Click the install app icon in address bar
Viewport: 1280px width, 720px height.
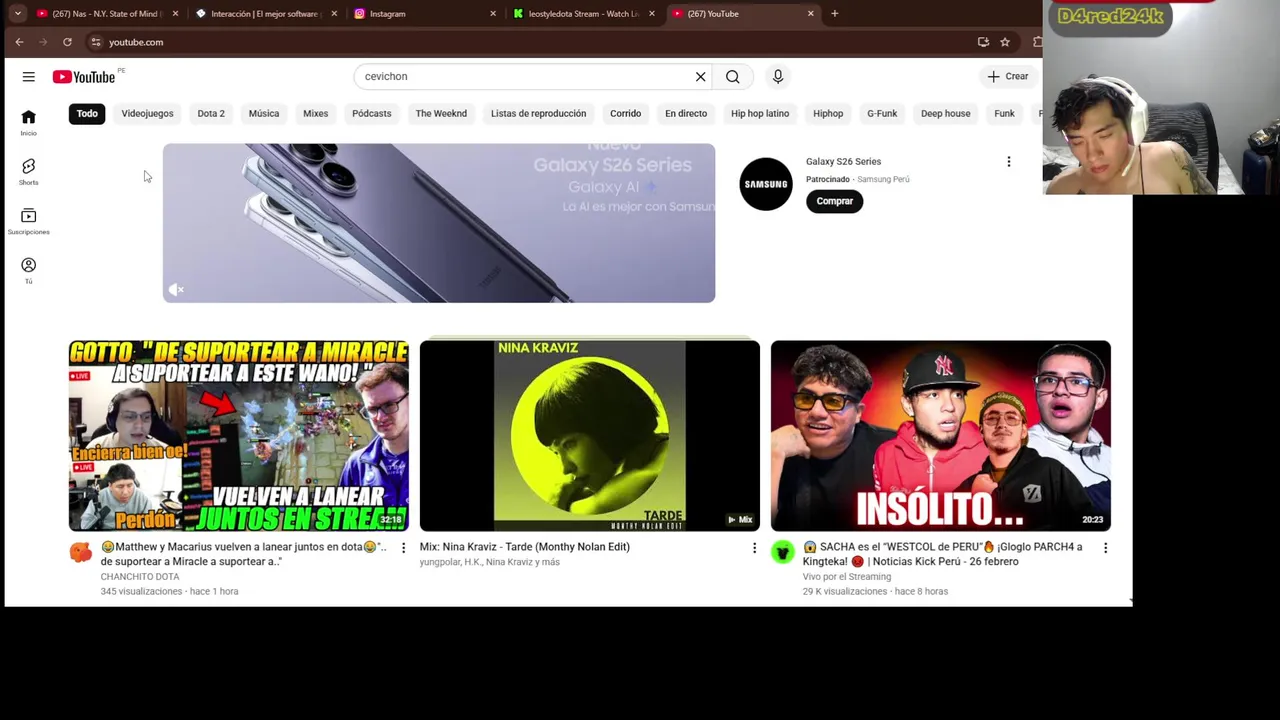coord(983,42)
